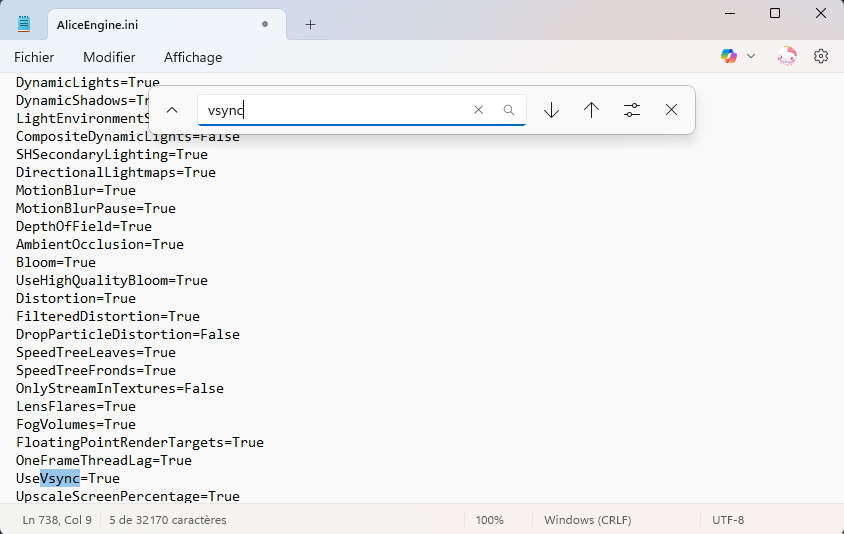Open find options sliders icon
This screenshot has width=844, height=534.
click(632, 110)
